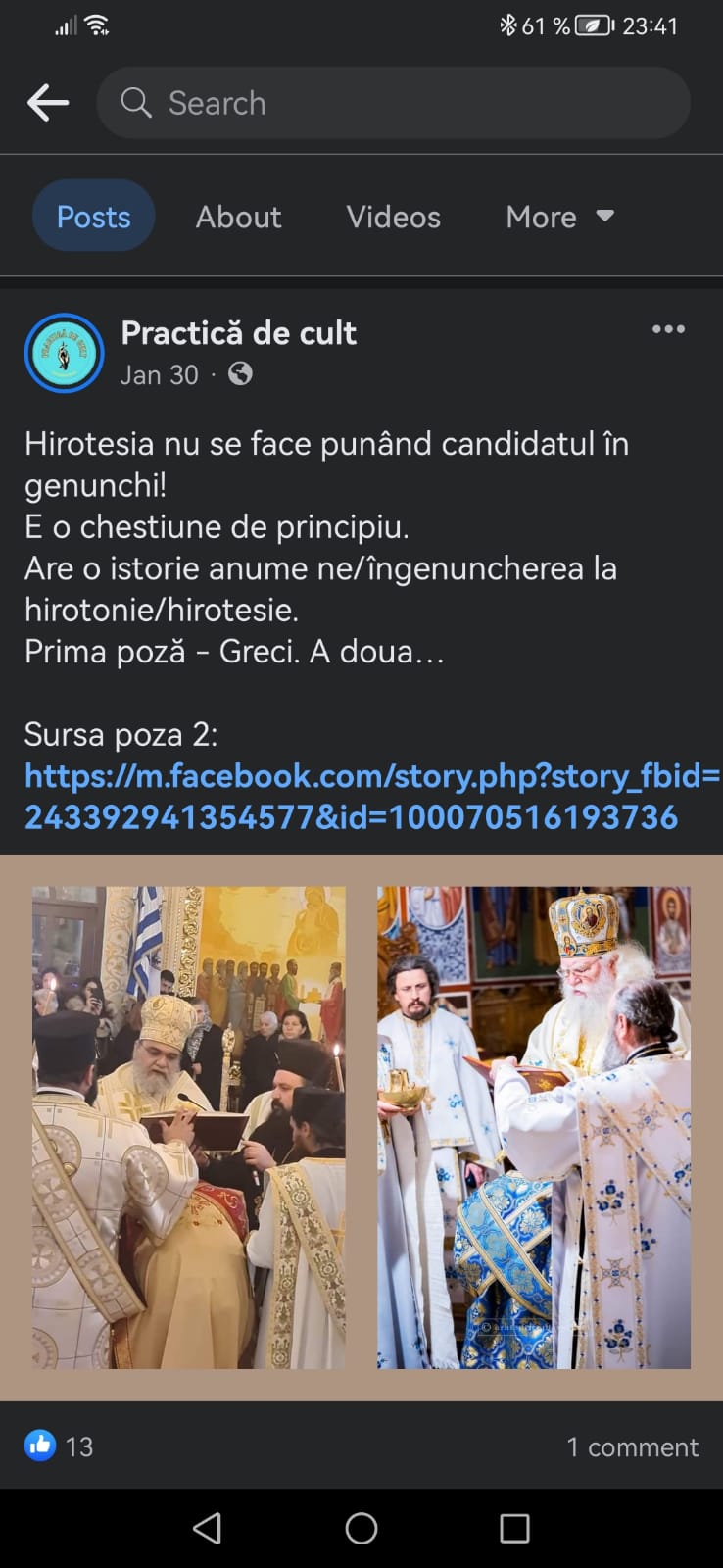The height and width of the screenshot is (1568, 723).
Task: Select the Posts tab
Action: (x=93, y=217)
